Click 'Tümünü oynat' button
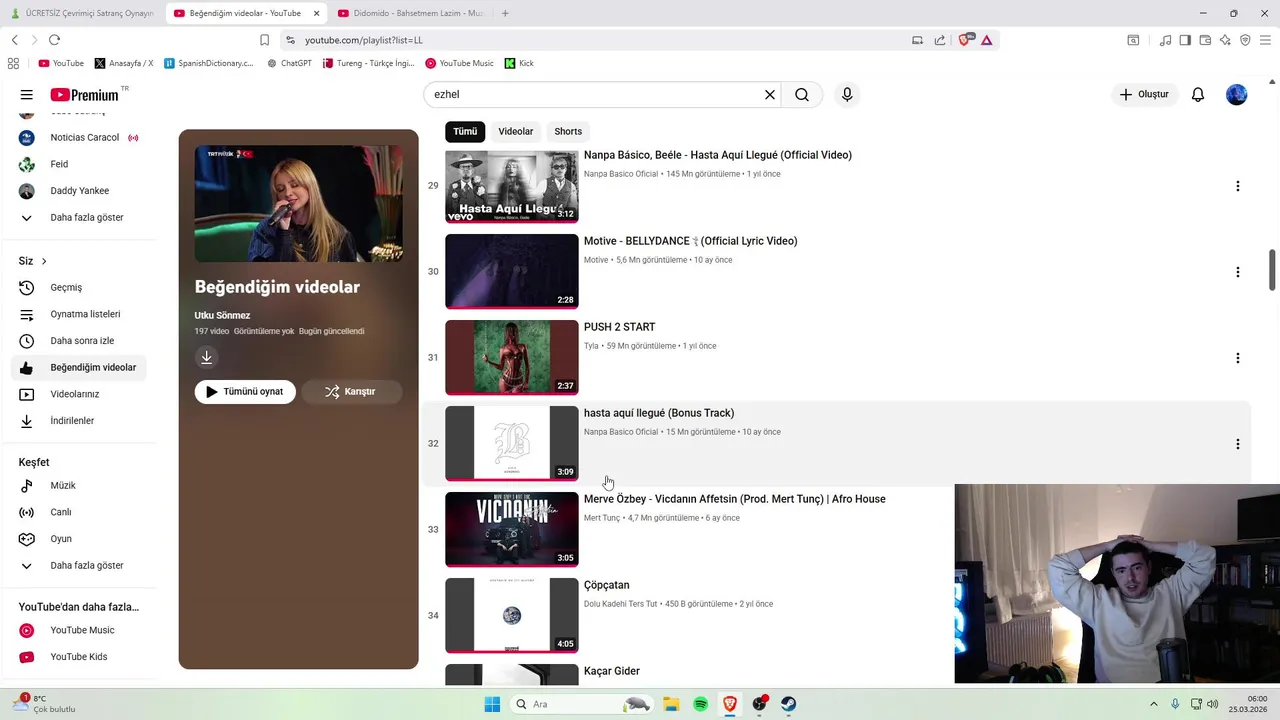 click(245, 392)
